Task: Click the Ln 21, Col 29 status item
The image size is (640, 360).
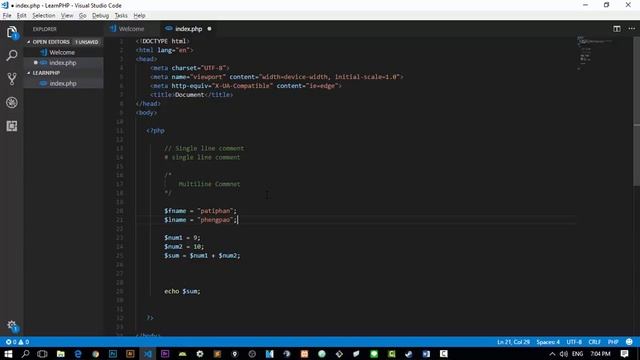Action: point(513,342)
